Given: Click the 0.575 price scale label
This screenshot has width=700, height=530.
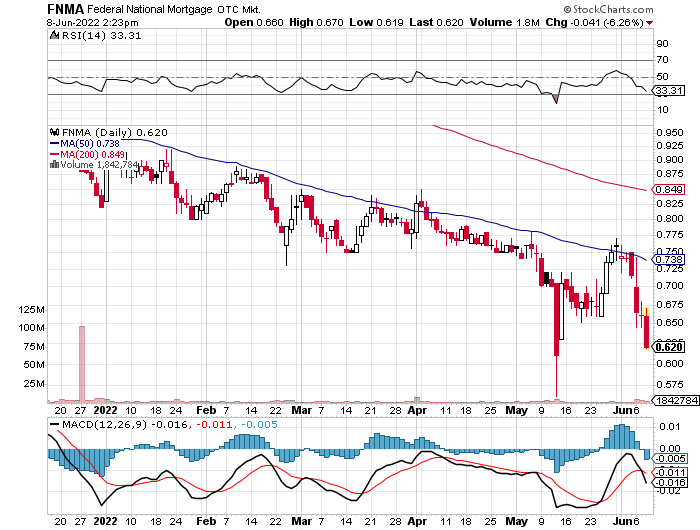Looking at the screenshot, I should (670, 384).
